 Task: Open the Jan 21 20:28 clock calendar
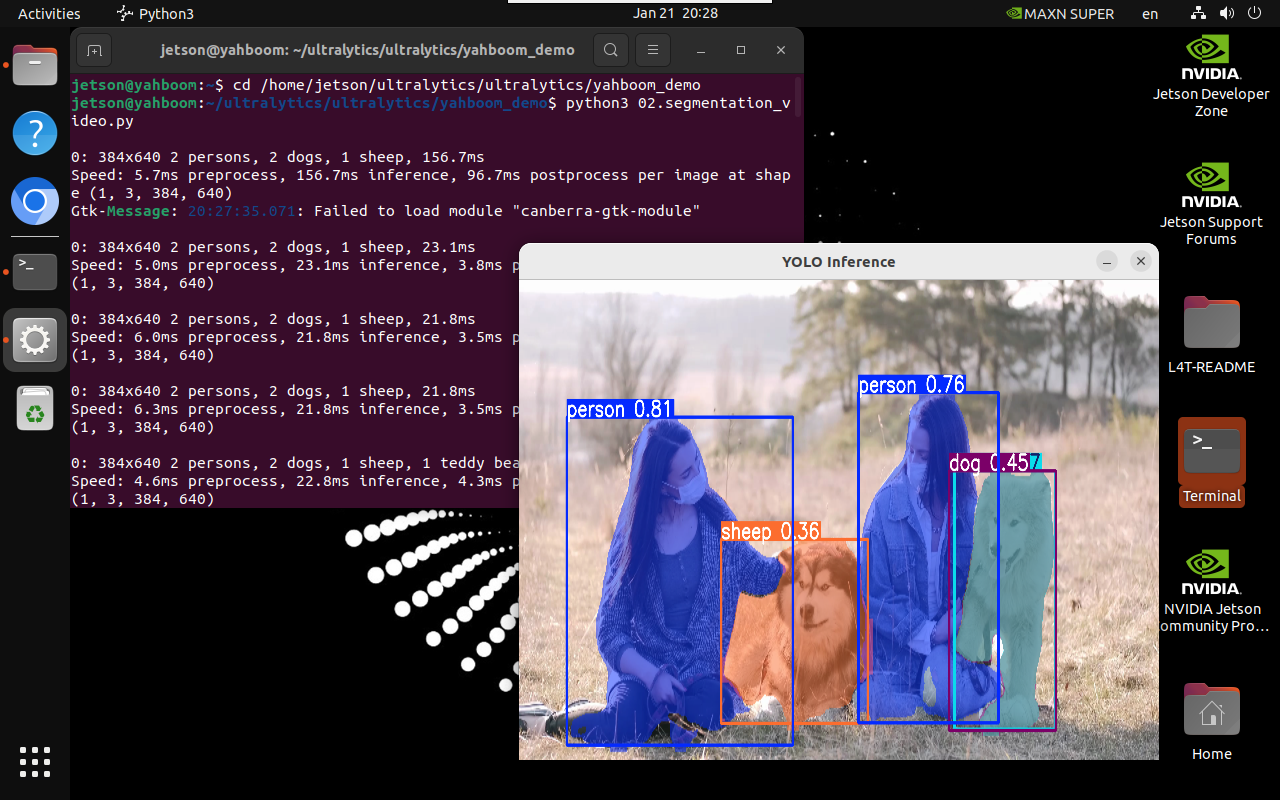(675, 13)
